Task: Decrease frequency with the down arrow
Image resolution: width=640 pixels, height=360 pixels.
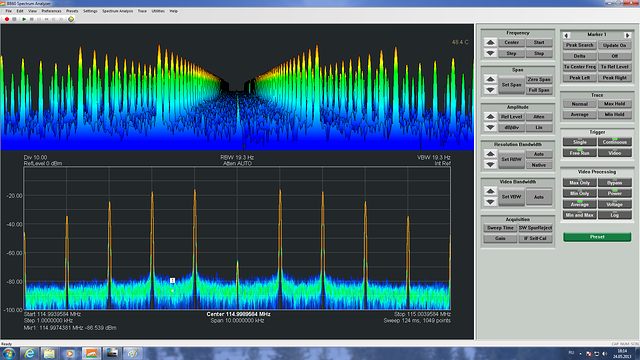Action: tap(491, 53)
